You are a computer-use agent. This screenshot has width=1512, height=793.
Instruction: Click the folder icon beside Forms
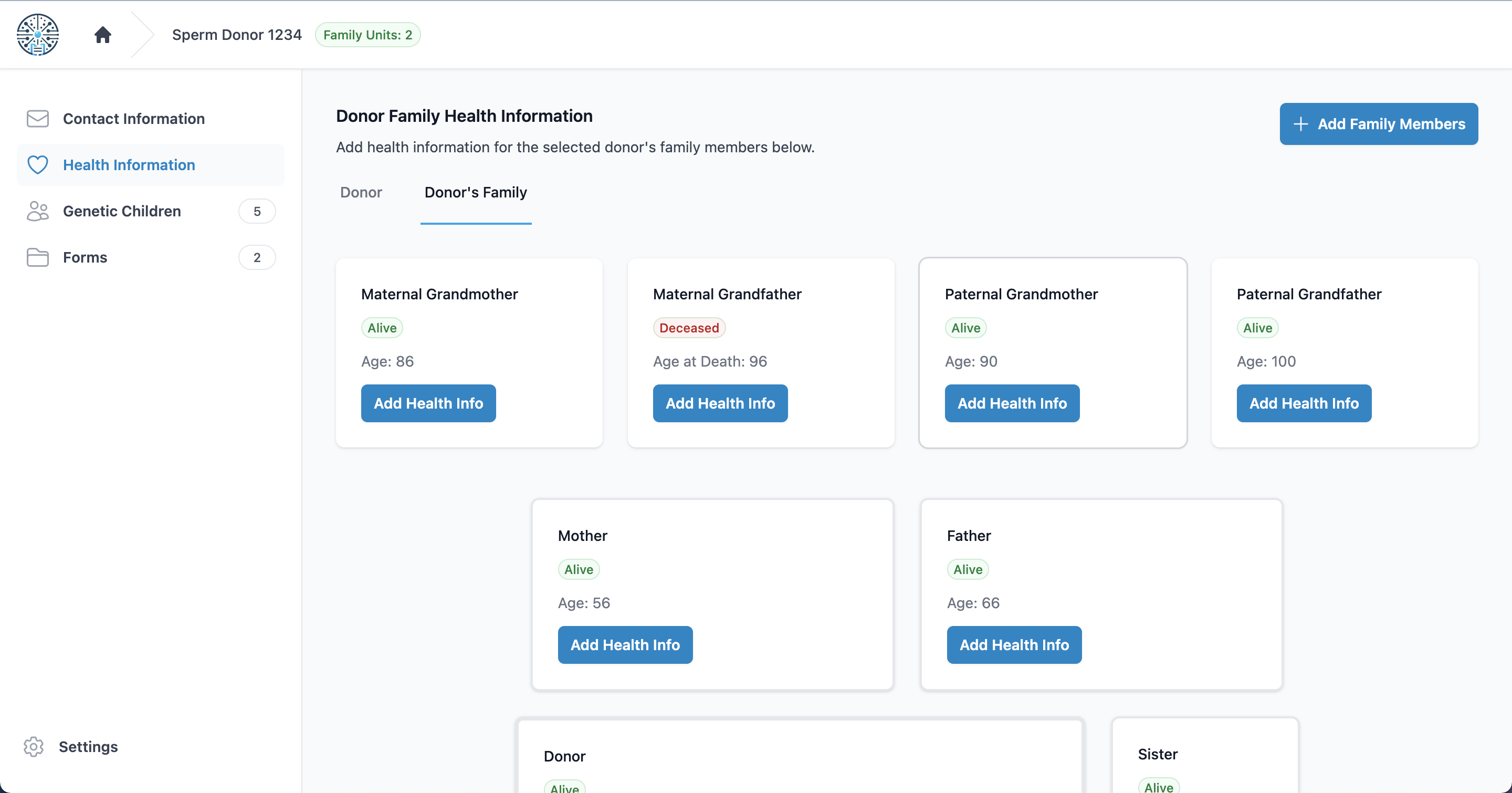(37, 257)
